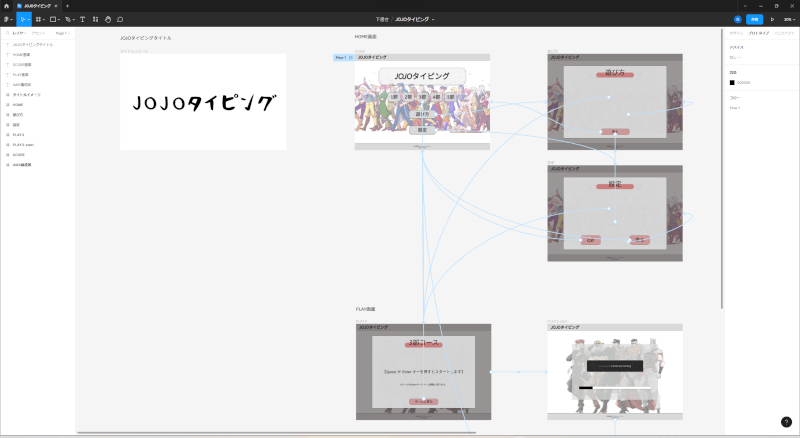Open the window tabs chevron dropdown

pyautogui.click(x=745, y=6)
